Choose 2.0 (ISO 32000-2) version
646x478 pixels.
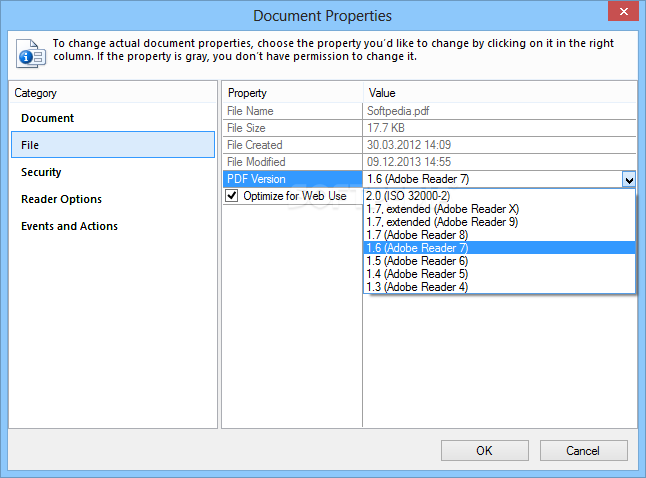(499, 196)
